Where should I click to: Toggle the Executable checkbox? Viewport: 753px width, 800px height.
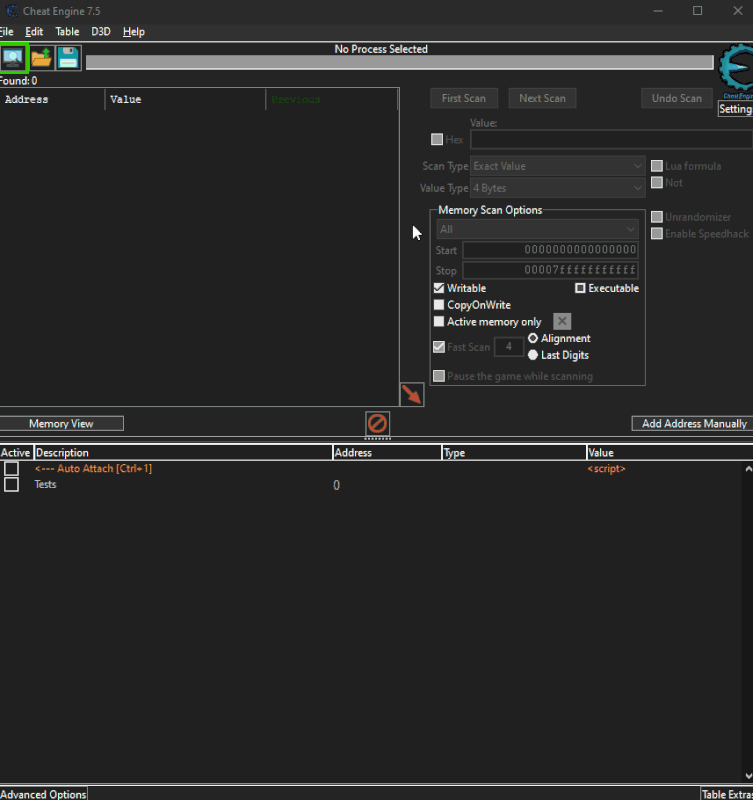coord(580,288)
